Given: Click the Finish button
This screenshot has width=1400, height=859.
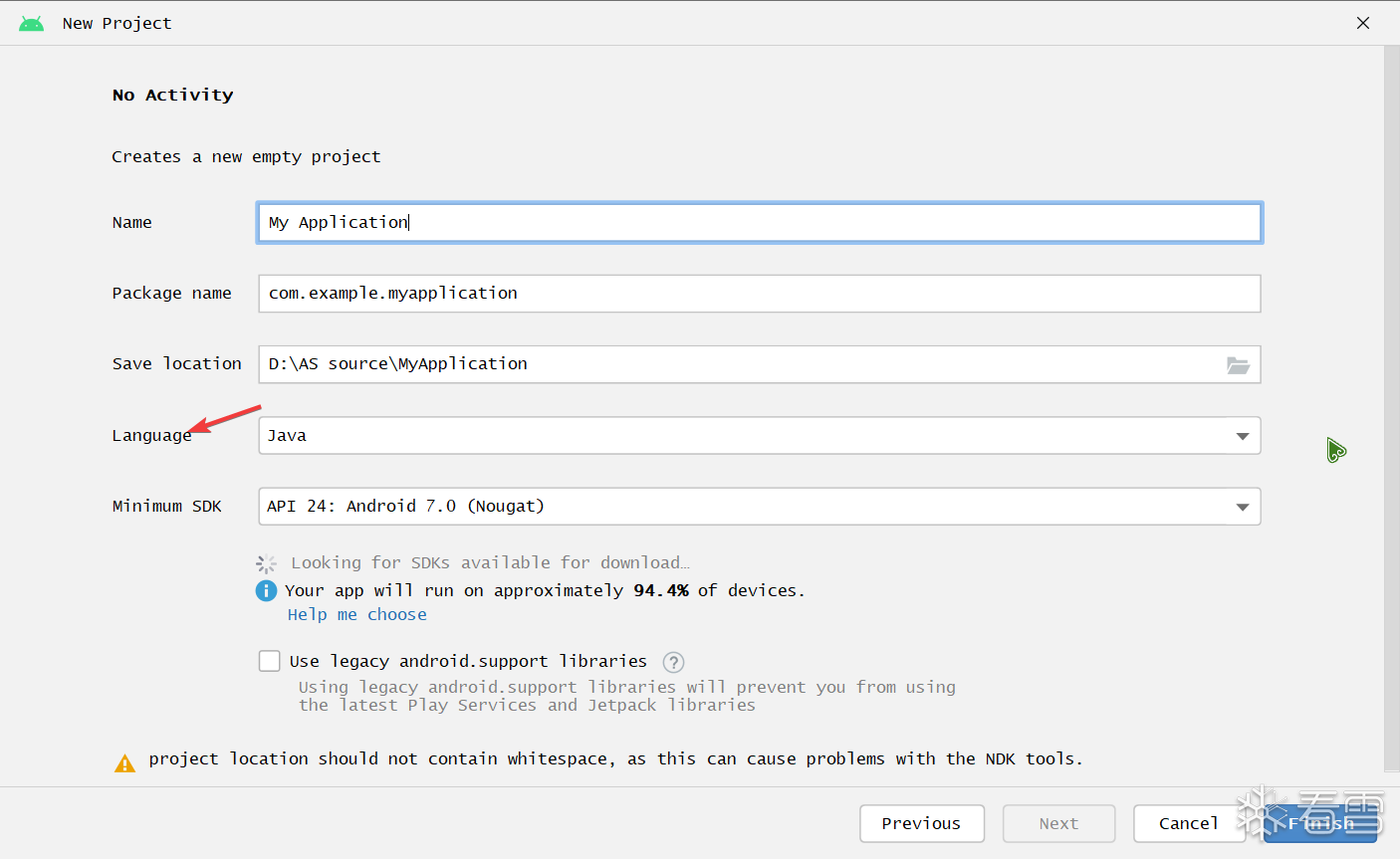Looking at the screenshot, I should point(1320,823).
